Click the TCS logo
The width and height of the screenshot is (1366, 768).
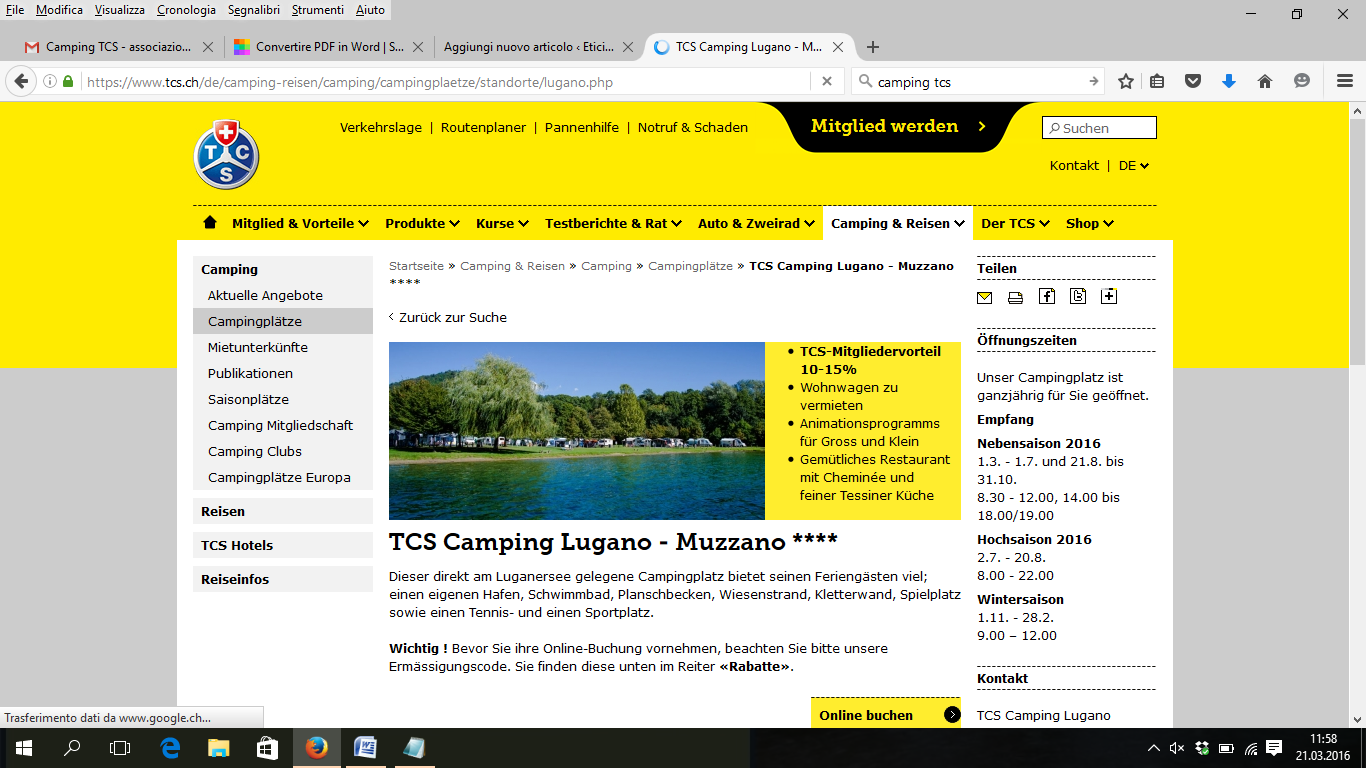click(x=226, y=155)
